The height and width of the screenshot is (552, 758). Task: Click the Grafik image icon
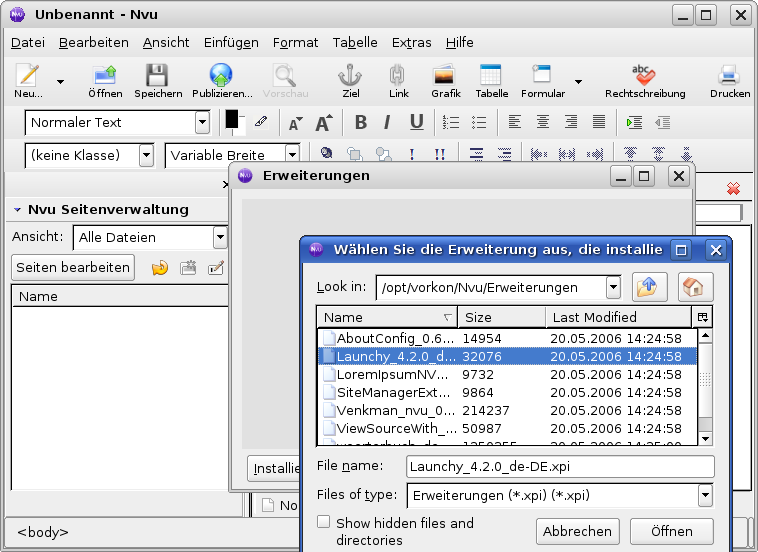[444, 75]
